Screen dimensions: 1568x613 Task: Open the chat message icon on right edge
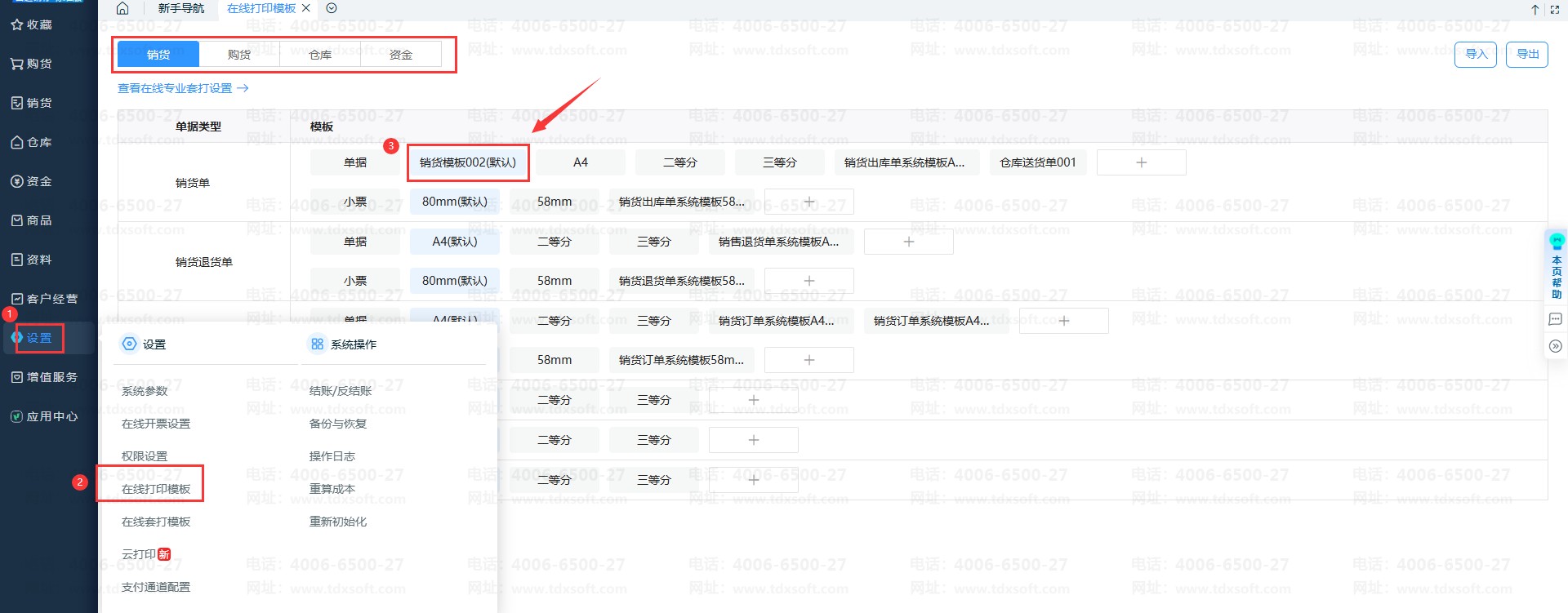click(x=1556, y=319)
